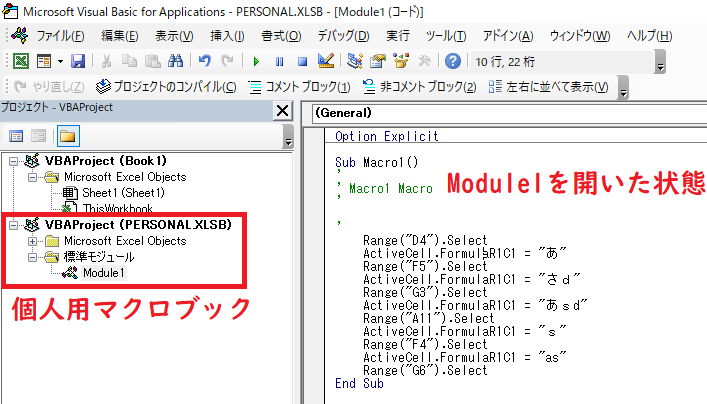Run the macro with green play button

pyautogui.click(x=256, y=61)
